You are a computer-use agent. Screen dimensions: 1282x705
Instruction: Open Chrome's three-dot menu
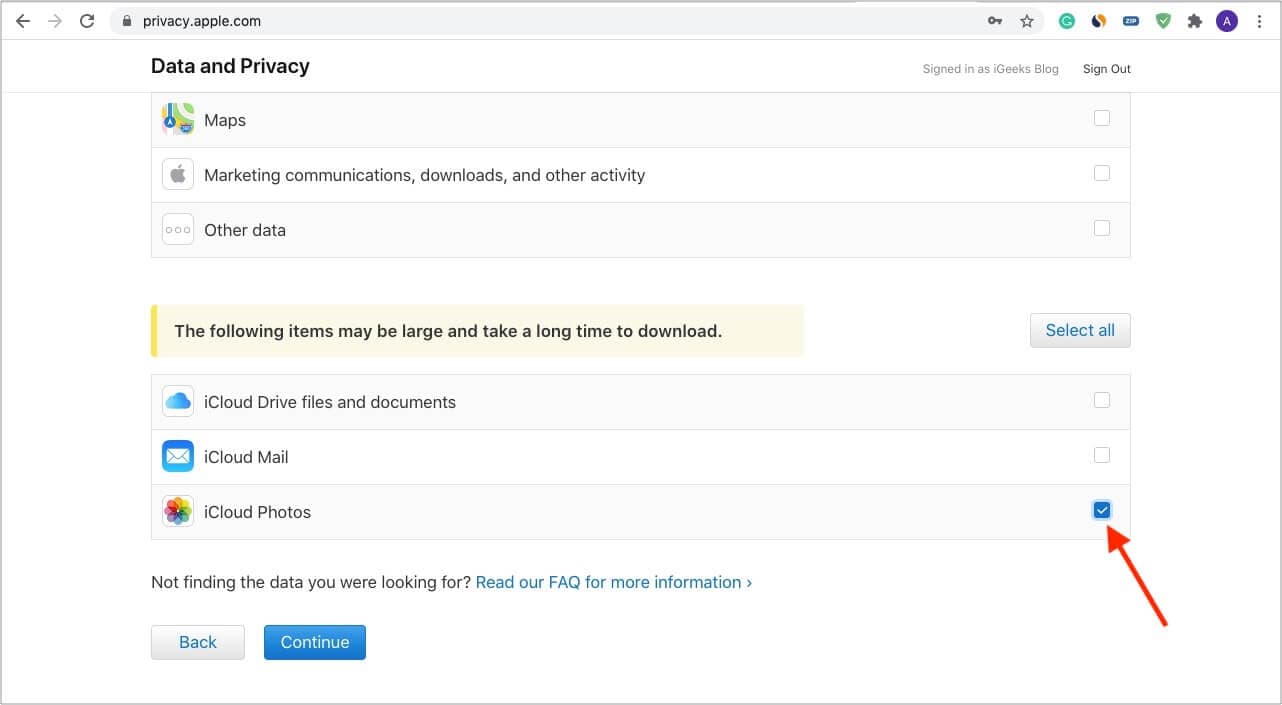[x=1258, y=21]
